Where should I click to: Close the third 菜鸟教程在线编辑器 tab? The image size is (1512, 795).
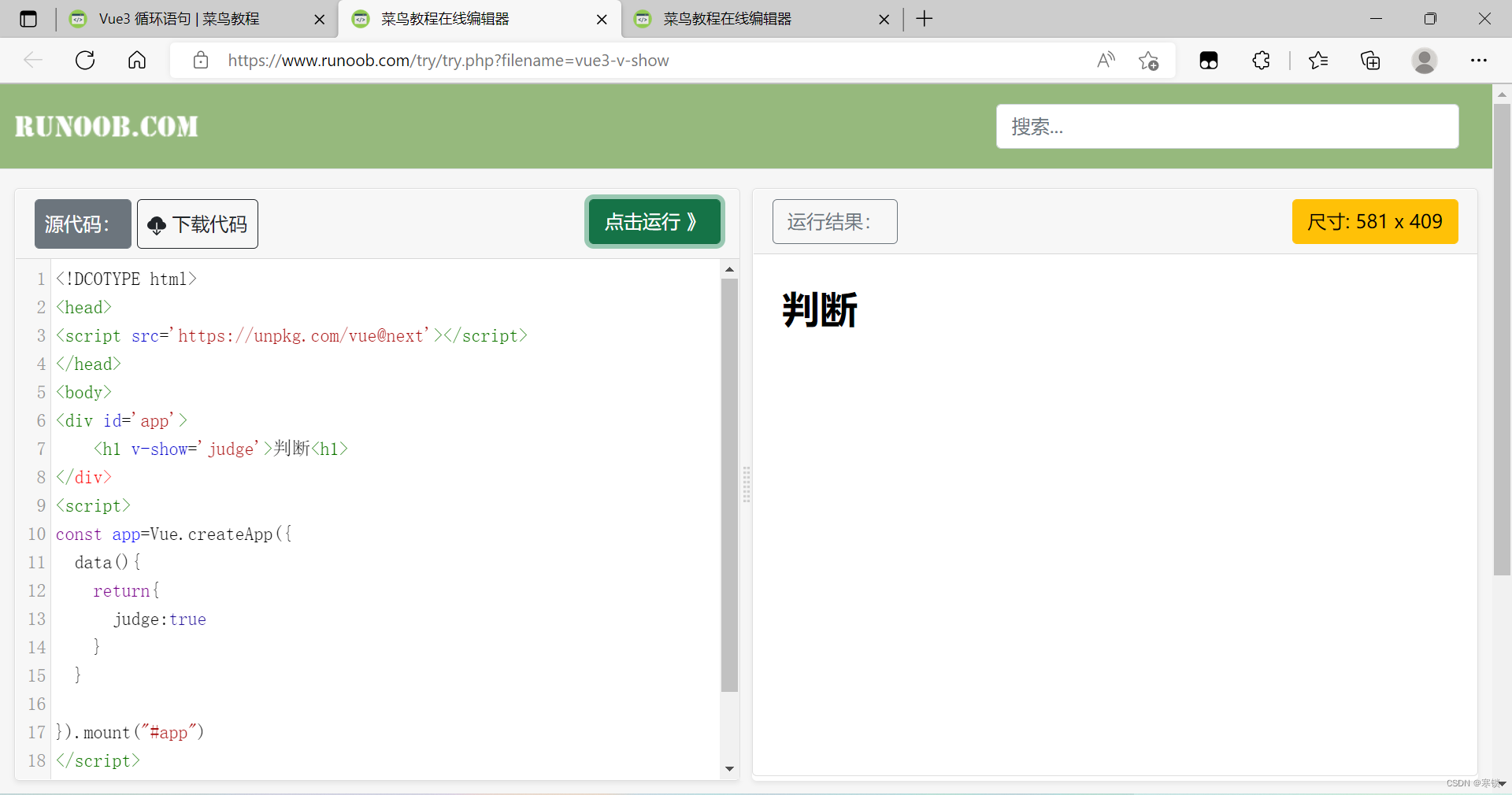884,20
